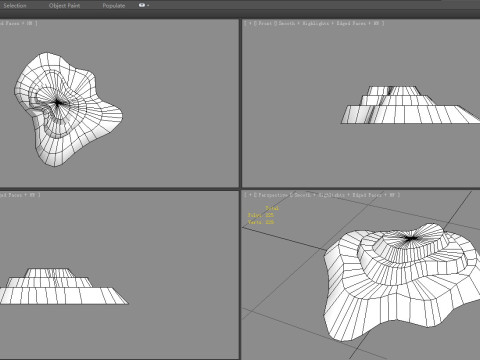
Task: Open the Perspective viewport [+] menu
Action: [250, 195]
